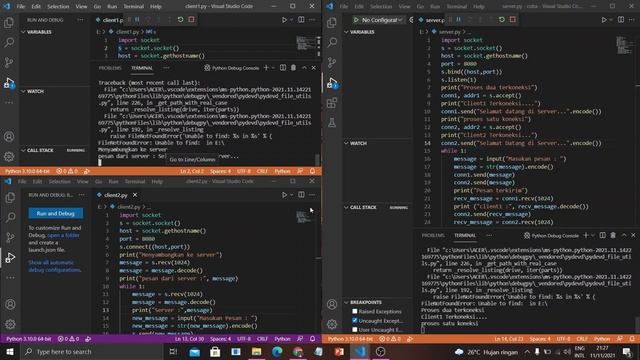Kill the terminal in server.py window

coord(613,235)
